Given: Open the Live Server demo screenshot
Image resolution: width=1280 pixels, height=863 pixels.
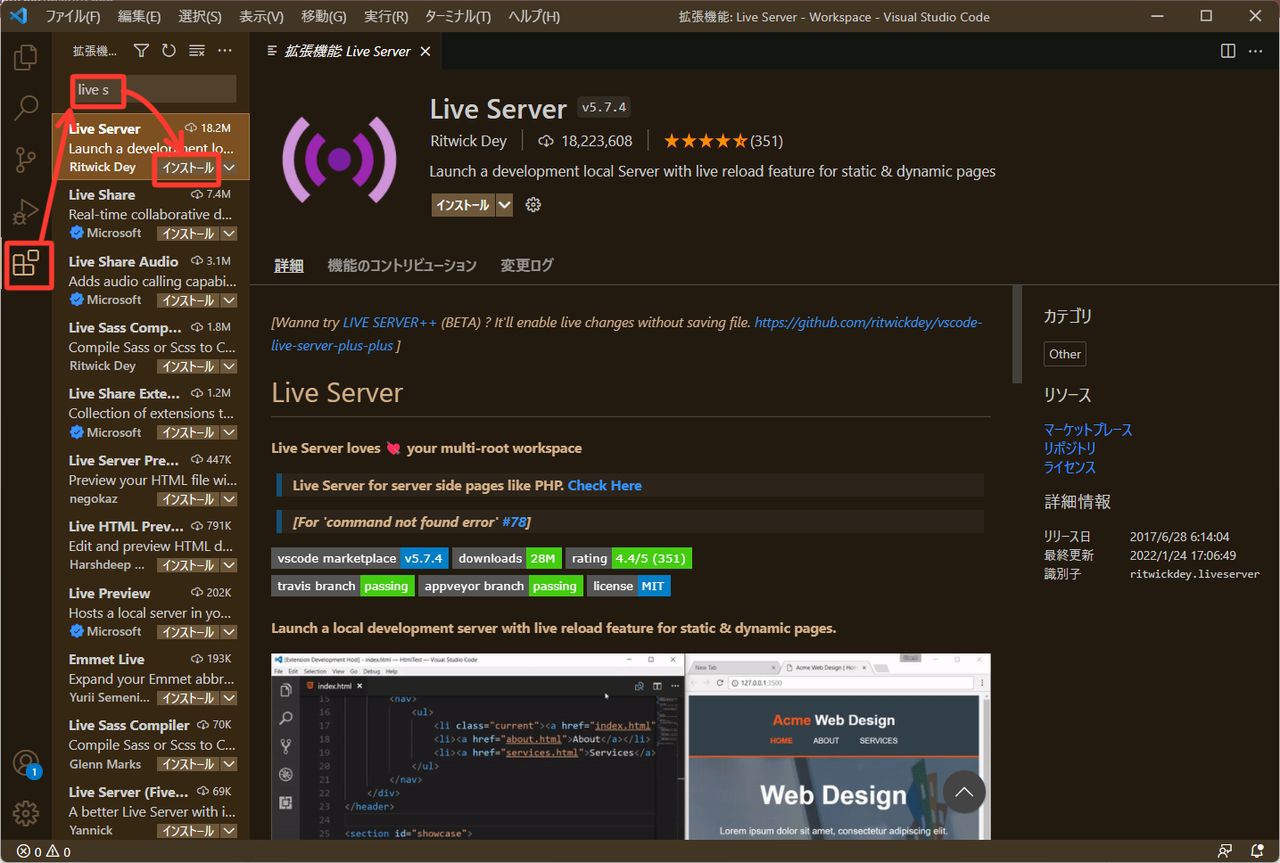Looking at the screenshot, I should (631, 746).
